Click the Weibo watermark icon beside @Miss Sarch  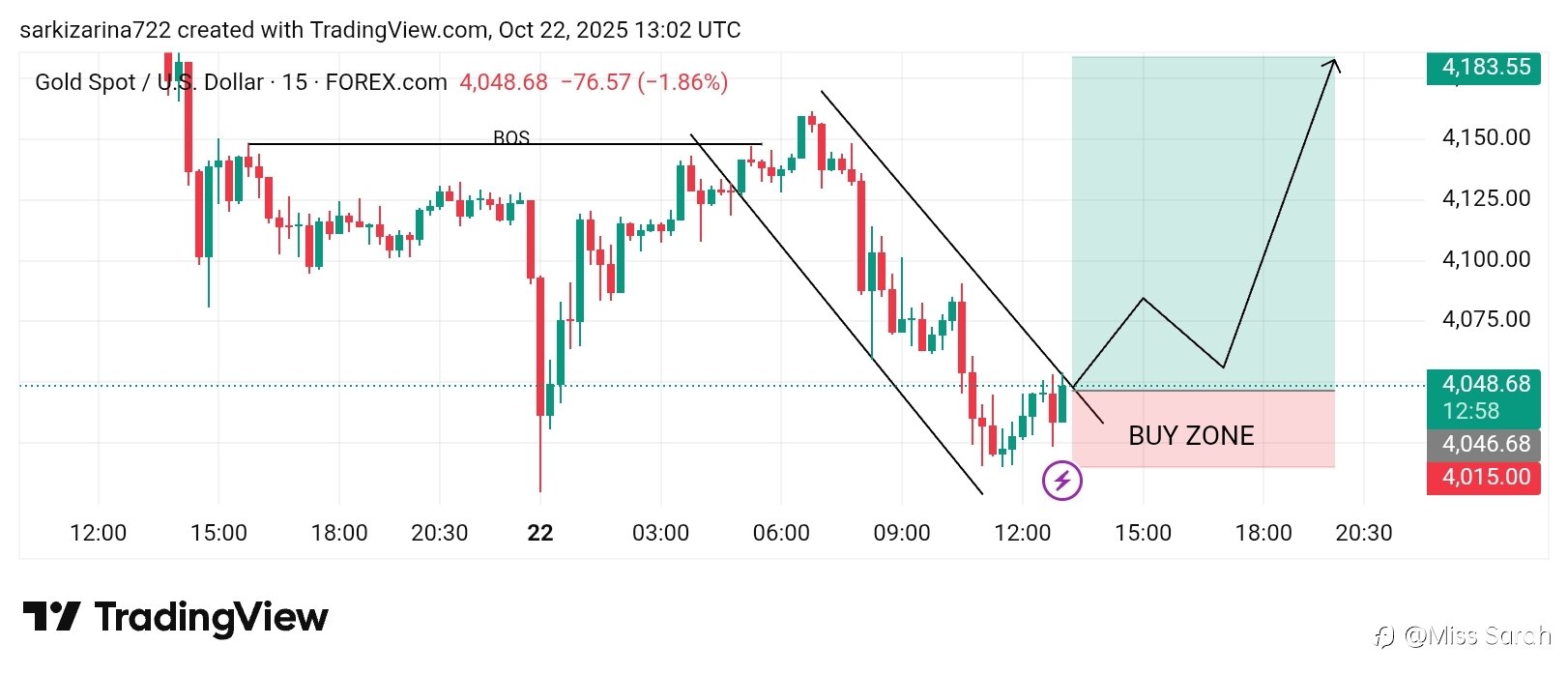click(1385, 636)
